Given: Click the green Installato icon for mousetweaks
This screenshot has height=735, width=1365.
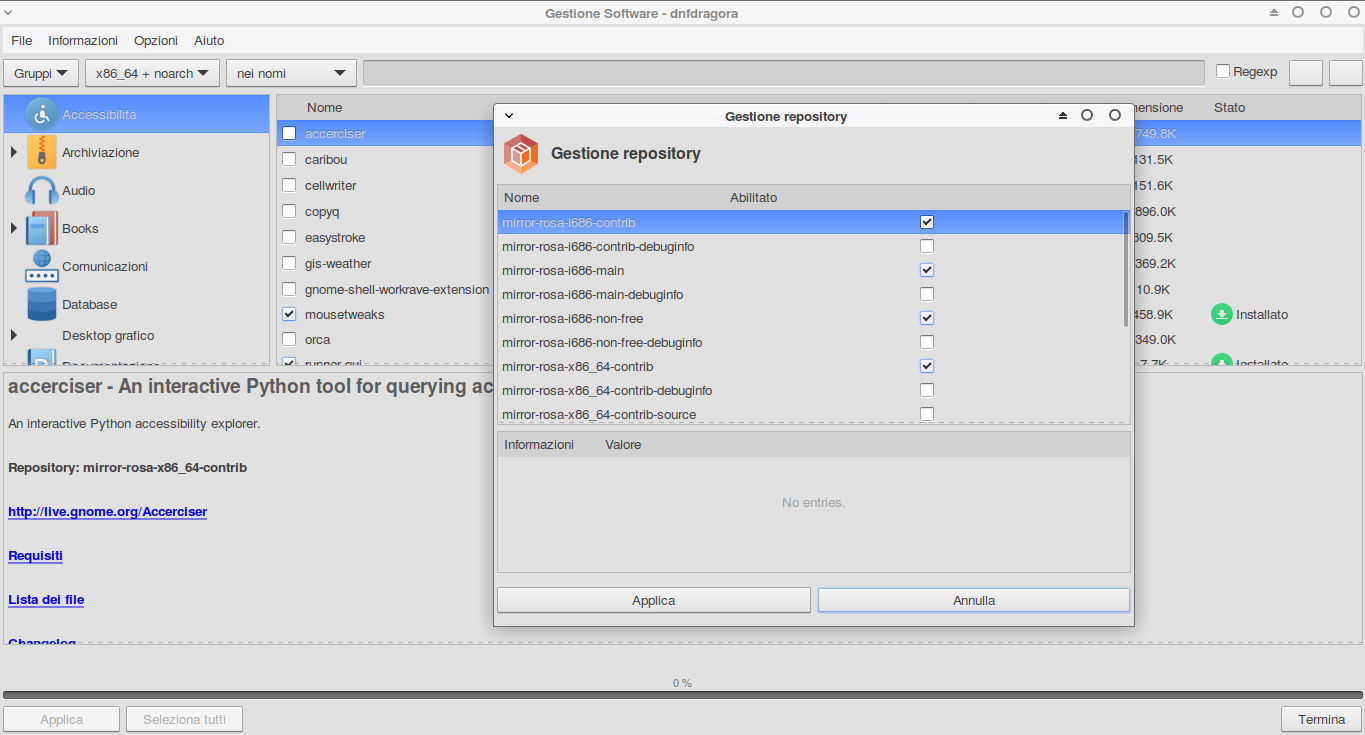Looking at the screenshot, I should click(1221, 314).
